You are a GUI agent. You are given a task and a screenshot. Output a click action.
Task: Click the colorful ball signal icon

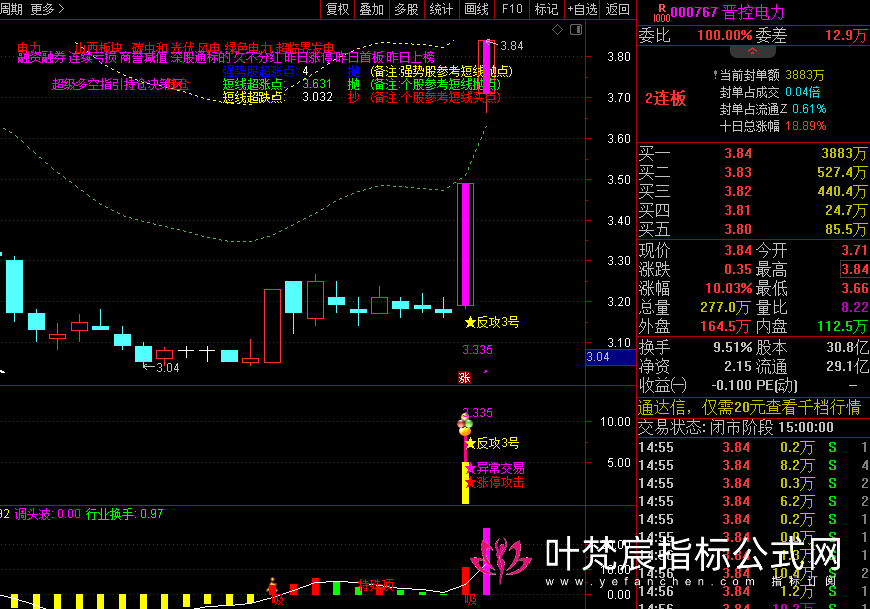click(x=465, y=425)
